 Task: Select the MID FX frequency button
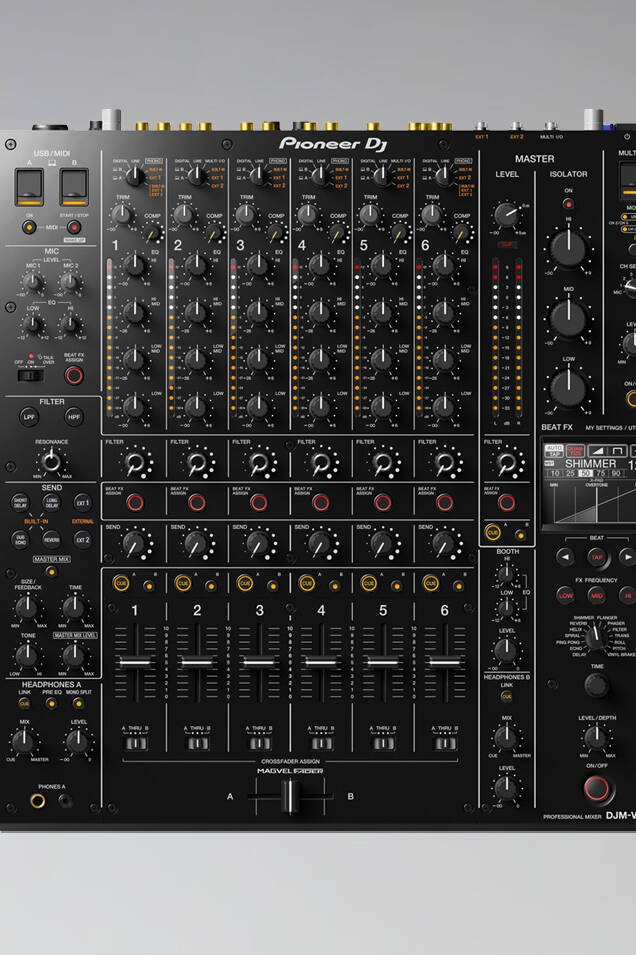[x=597, y=595]
